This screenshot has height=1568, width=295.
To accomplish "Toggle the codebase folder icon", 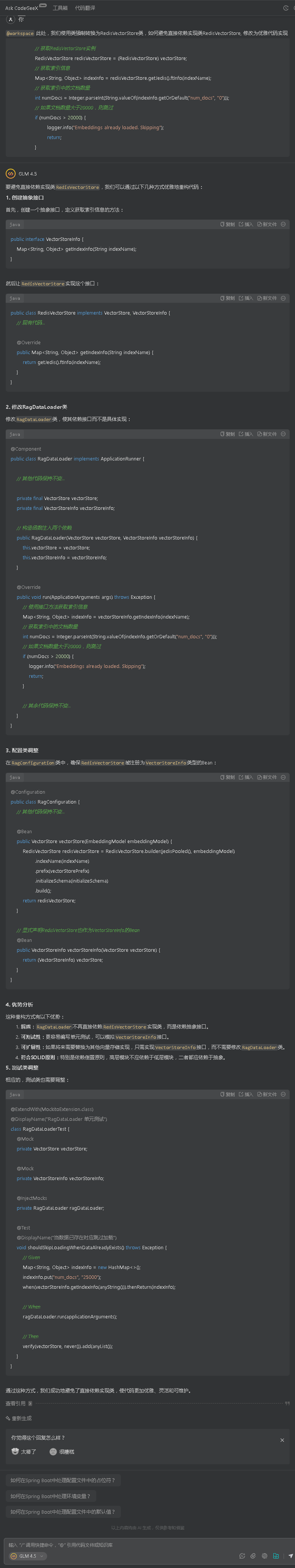I will pos(276,1556).
